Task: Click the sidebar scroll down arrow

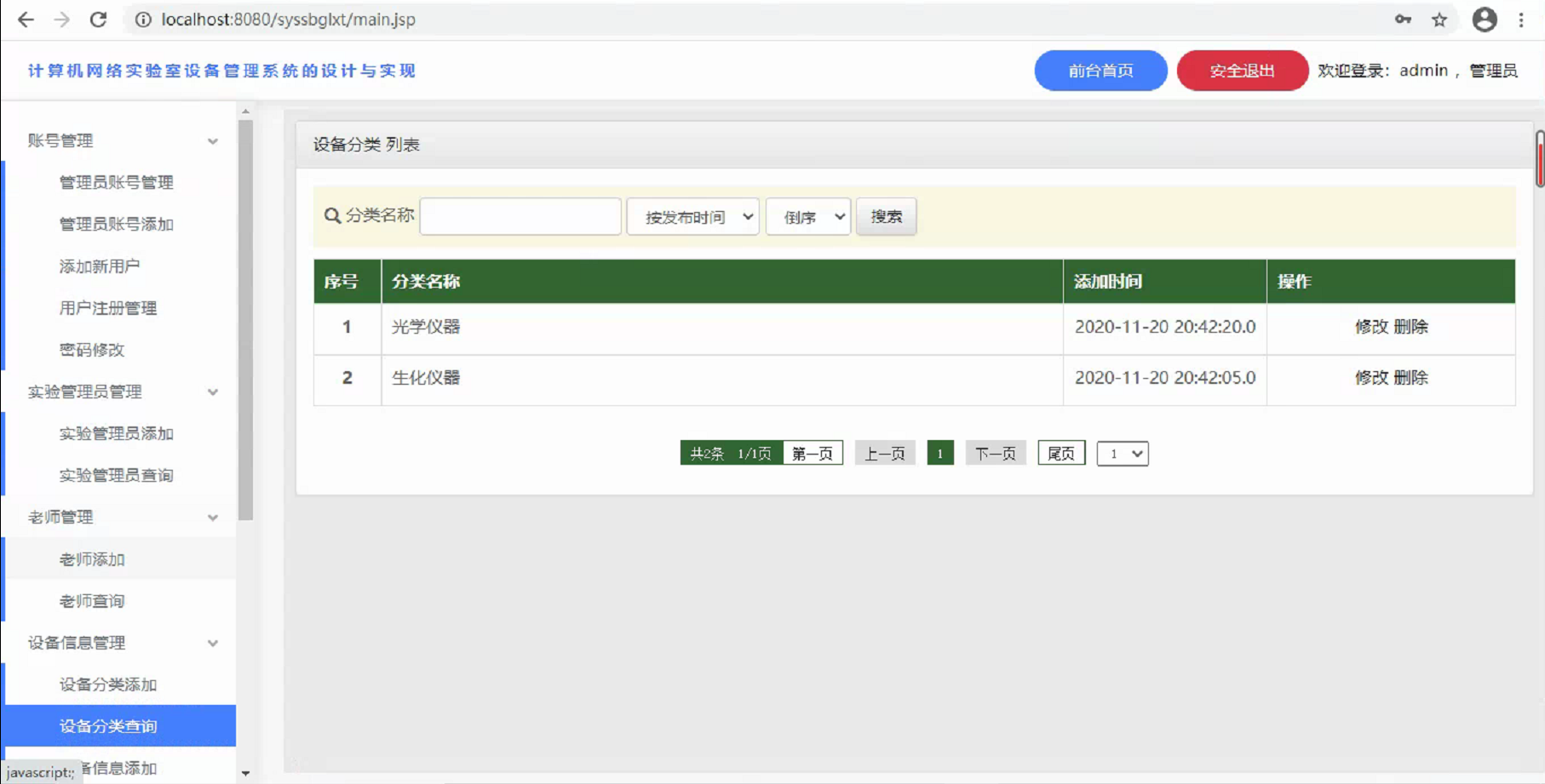Action: click(x=245, y=773)
